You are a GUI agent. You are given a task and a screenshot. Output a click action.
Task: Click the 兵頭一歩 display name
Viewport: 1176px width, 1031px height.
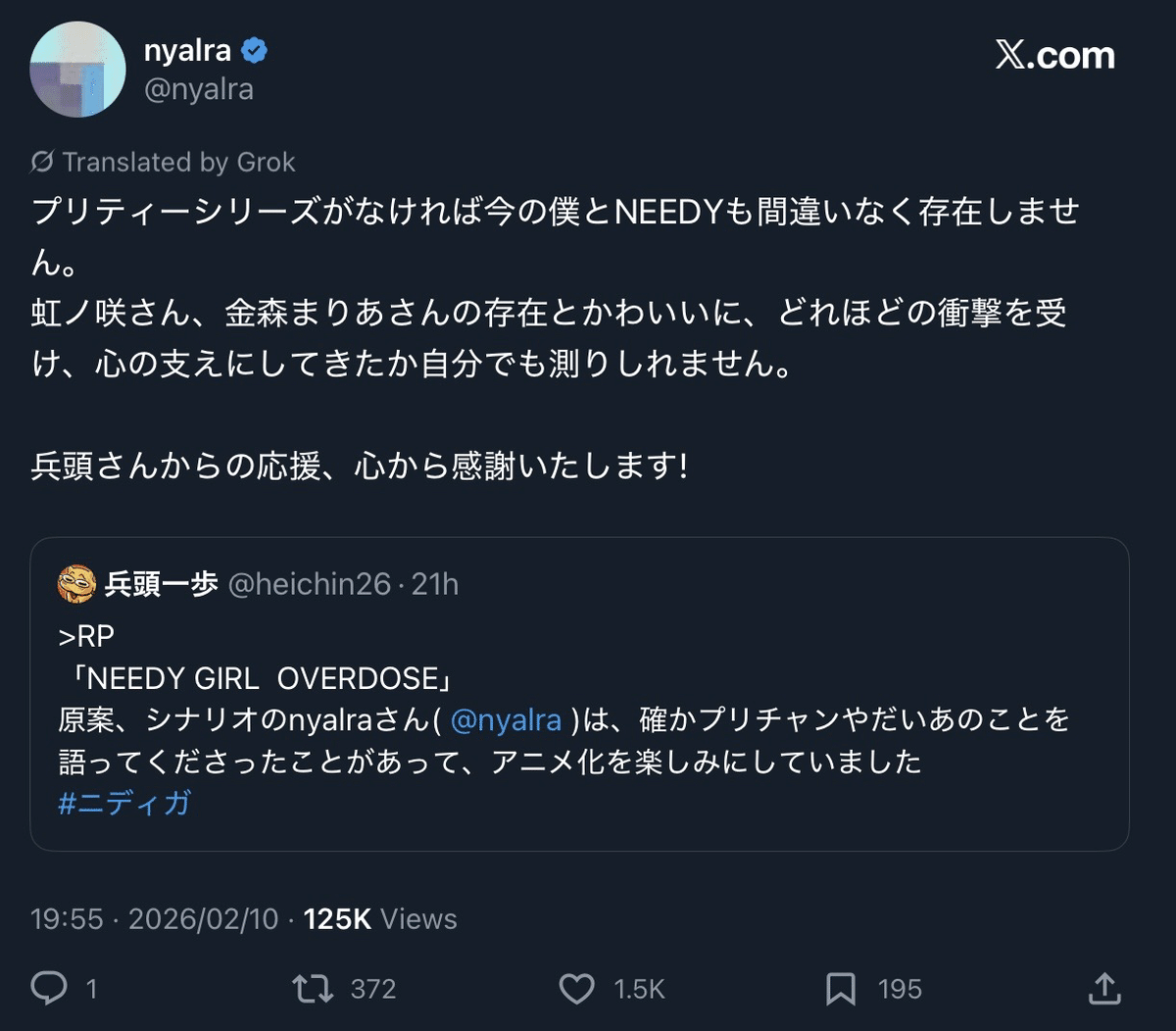coord(161,584)
